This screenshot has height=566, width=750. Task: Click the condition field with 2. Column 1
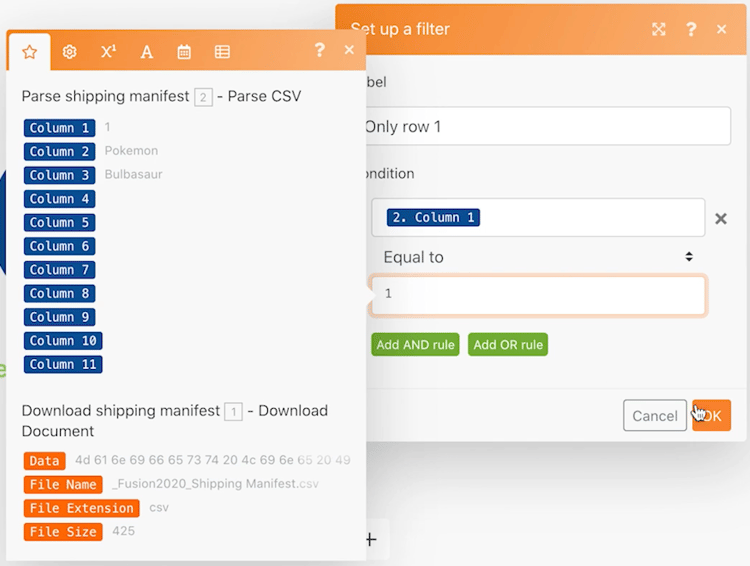538,218
